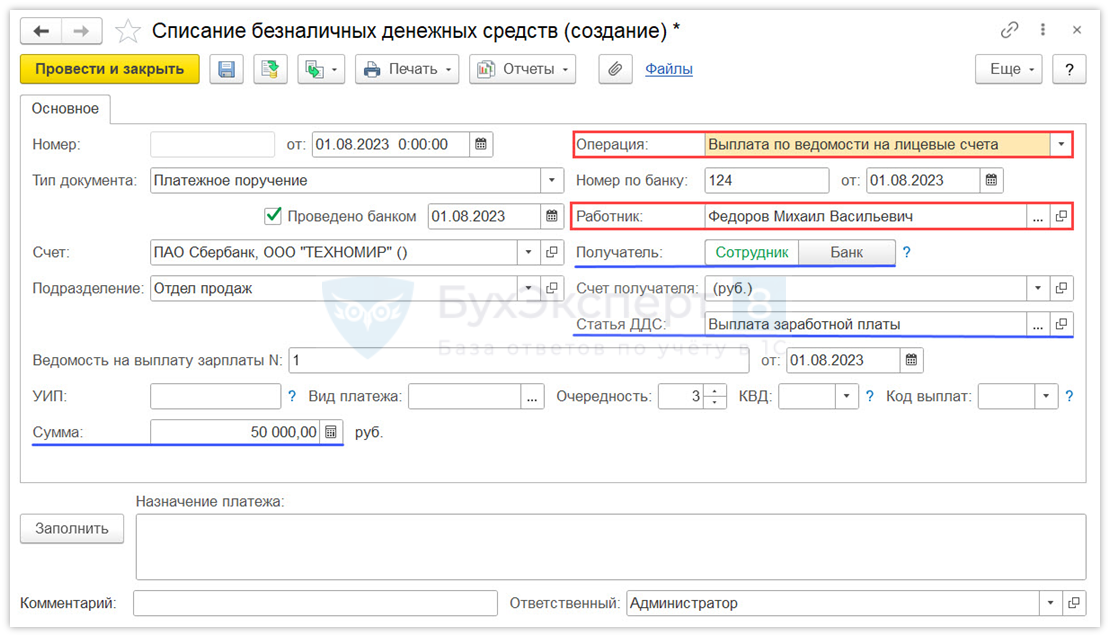Post document using green arrow sheet icon
The height and width of the screenshot is (637, 1110).
pyautogui.click(x=270, y=69)
